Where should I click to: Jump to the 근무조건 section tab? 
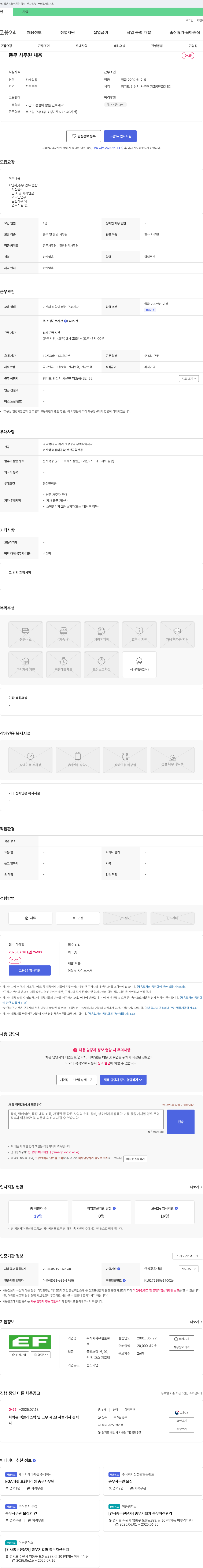point(44,46)
